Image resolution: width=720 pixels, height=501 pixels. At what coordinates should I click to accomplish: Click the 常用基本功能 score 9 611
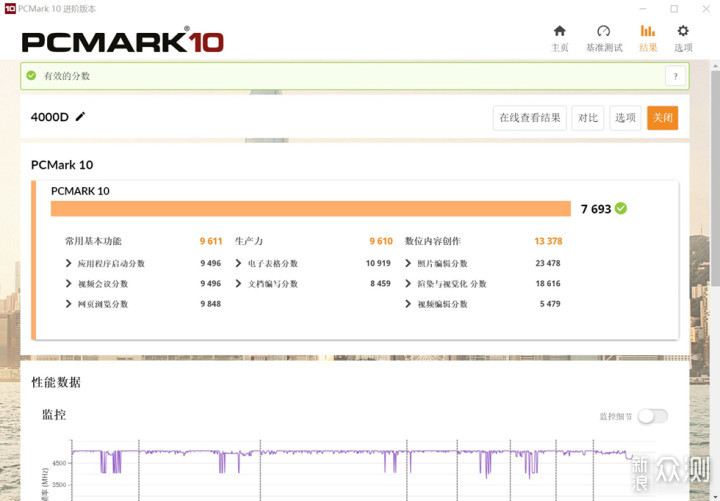(211, 241)
